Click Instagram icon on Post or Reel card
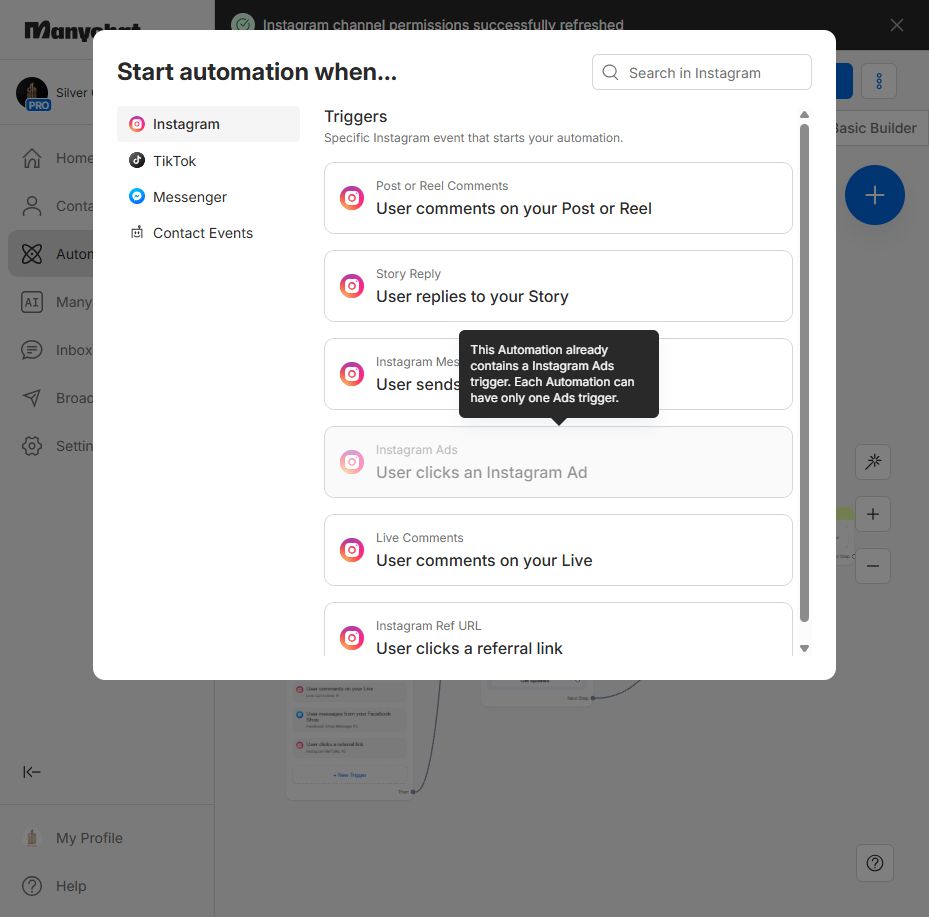The image size is (929, 917). point(352,198)
